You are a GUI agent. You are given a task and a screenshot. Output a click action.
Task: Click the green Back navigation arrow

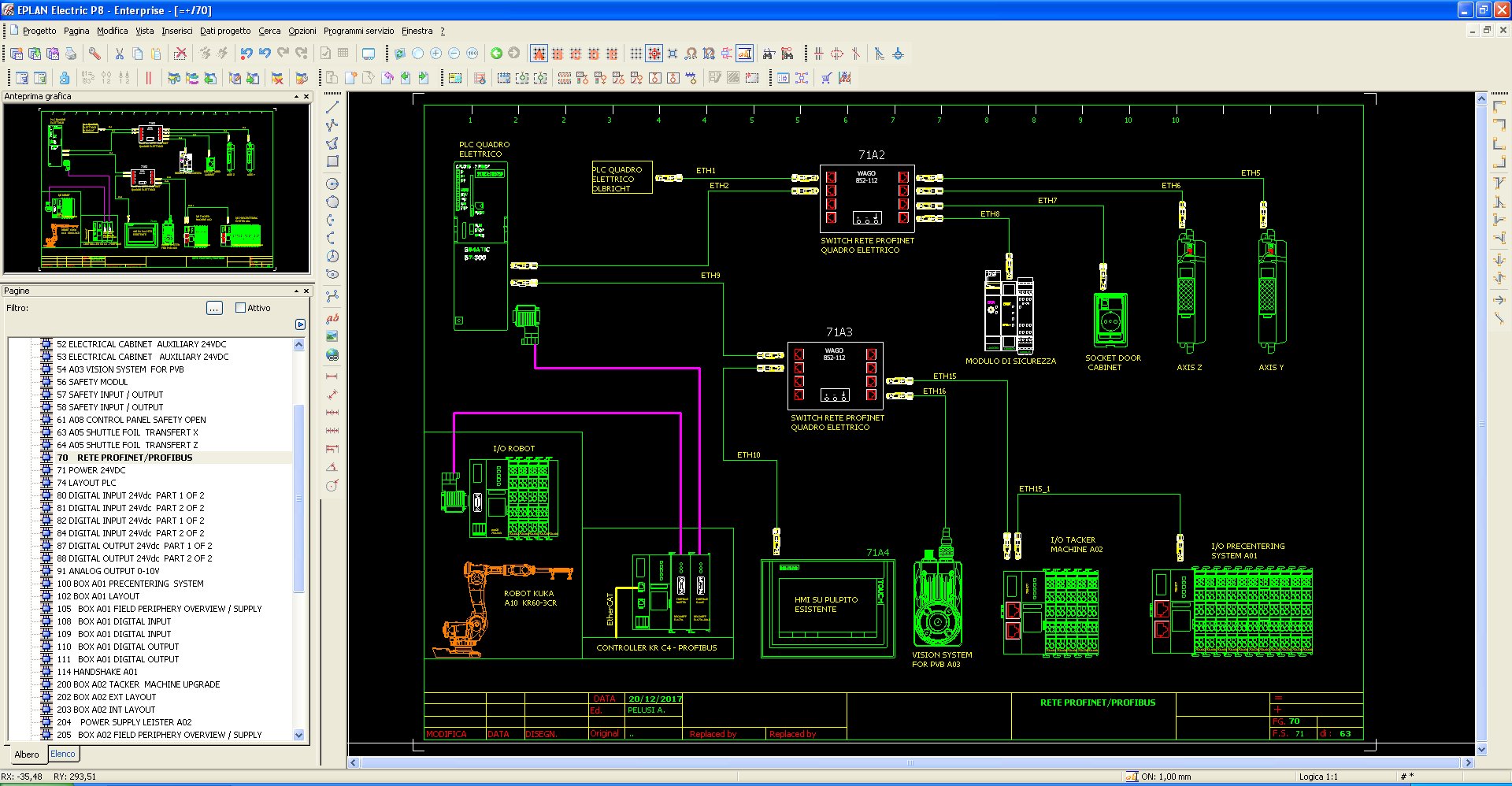(496, 54)
